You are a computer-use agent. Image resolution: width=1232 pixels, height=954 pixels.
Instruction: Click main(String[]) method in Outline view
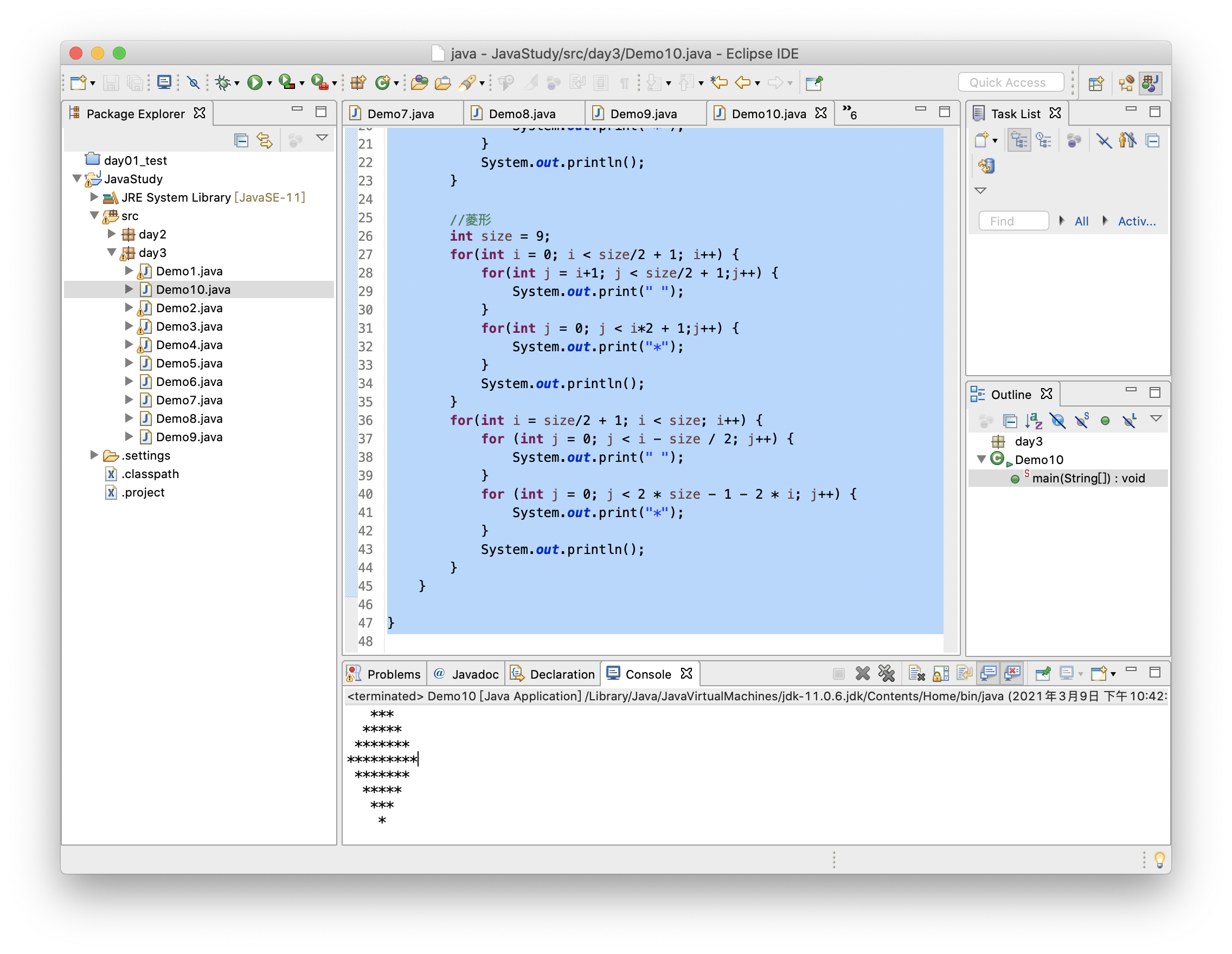click(x=1085, y=477)
